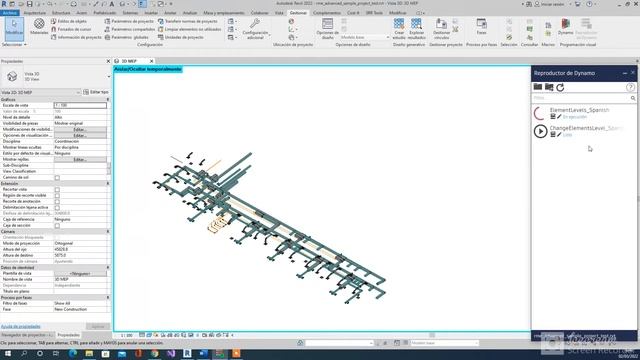
Task: Collapse the Datos de identidad section
Action: click(x=108, y=267)
